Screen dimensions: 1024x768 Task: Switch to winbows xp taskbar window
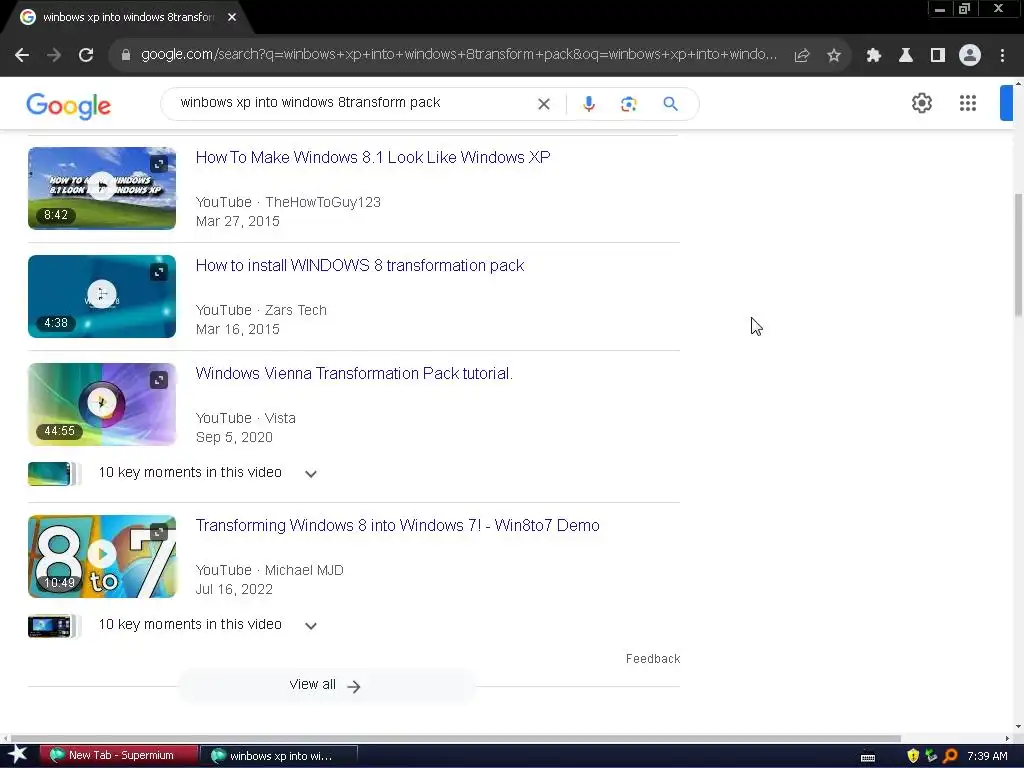[x=279, y=756]
